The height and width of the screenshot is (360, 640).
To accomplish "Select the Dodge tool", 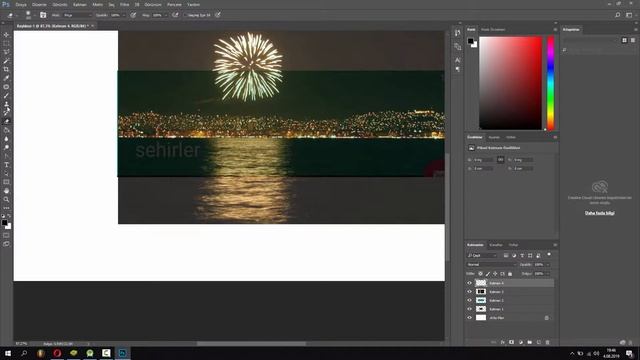I will pos(6,147).
